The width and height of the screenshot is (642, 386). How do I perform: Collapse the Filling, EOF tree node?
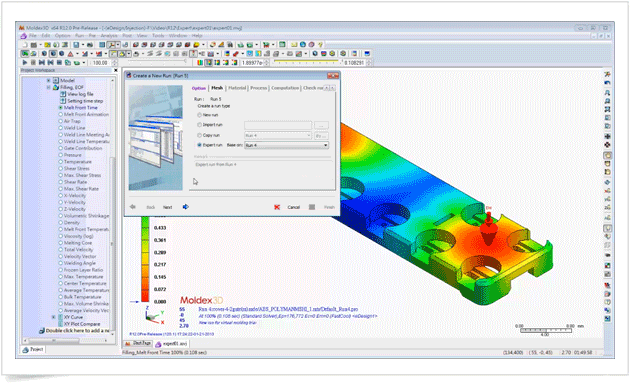pyautogui.click(x=48, y=87)
